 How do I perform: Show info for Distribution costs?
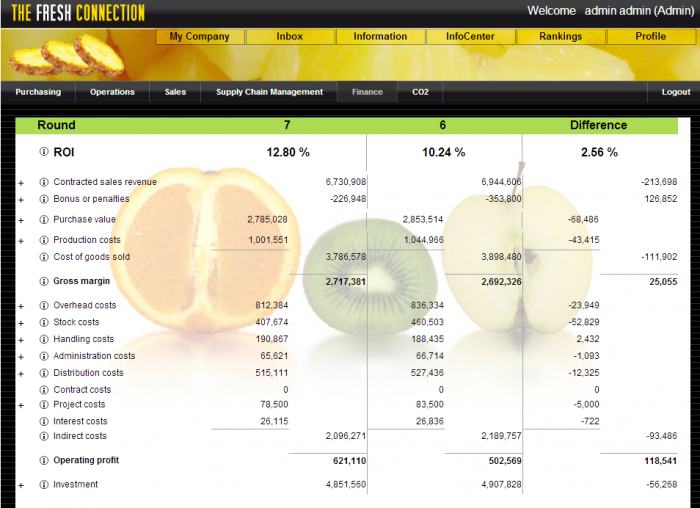pos(44,373)
